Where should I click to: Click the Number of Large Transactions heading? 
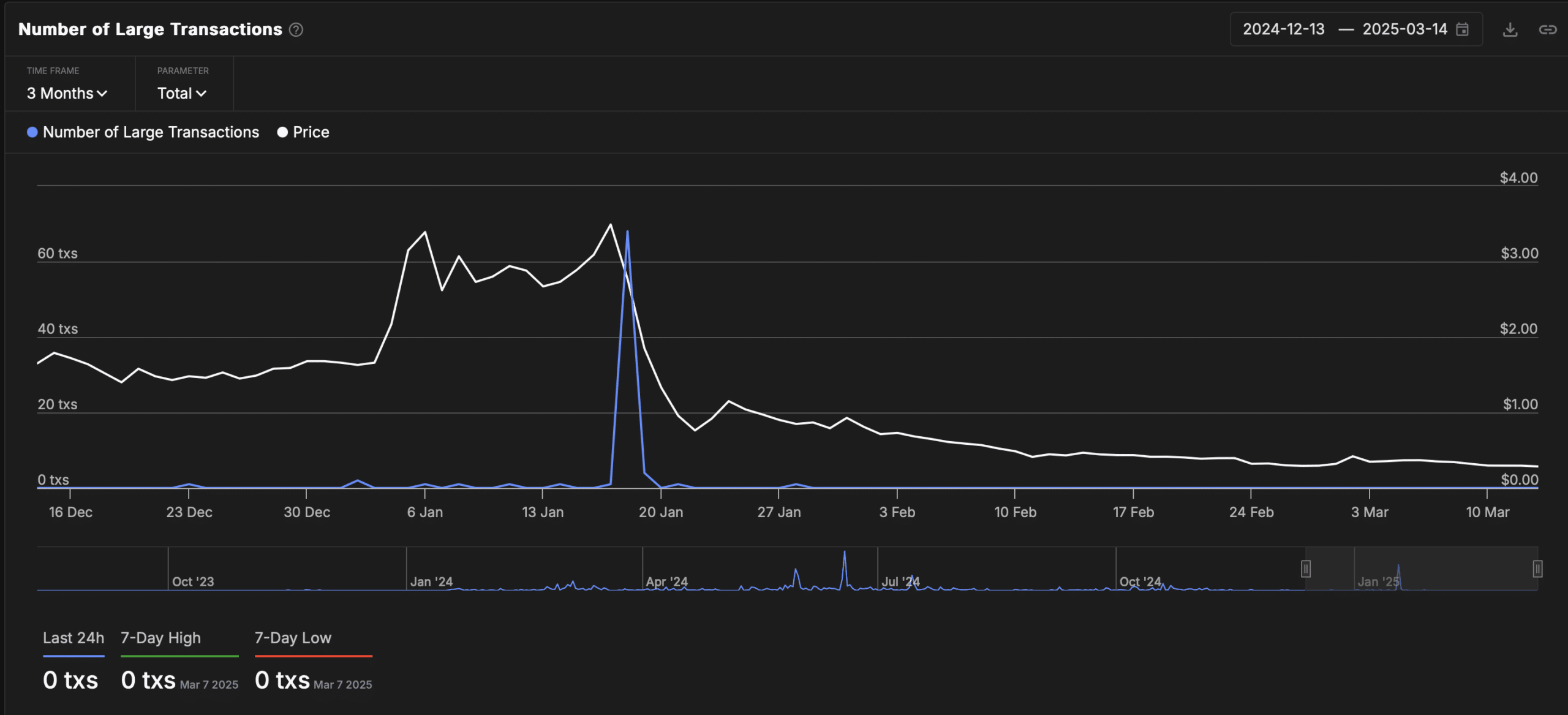point(150,29)
